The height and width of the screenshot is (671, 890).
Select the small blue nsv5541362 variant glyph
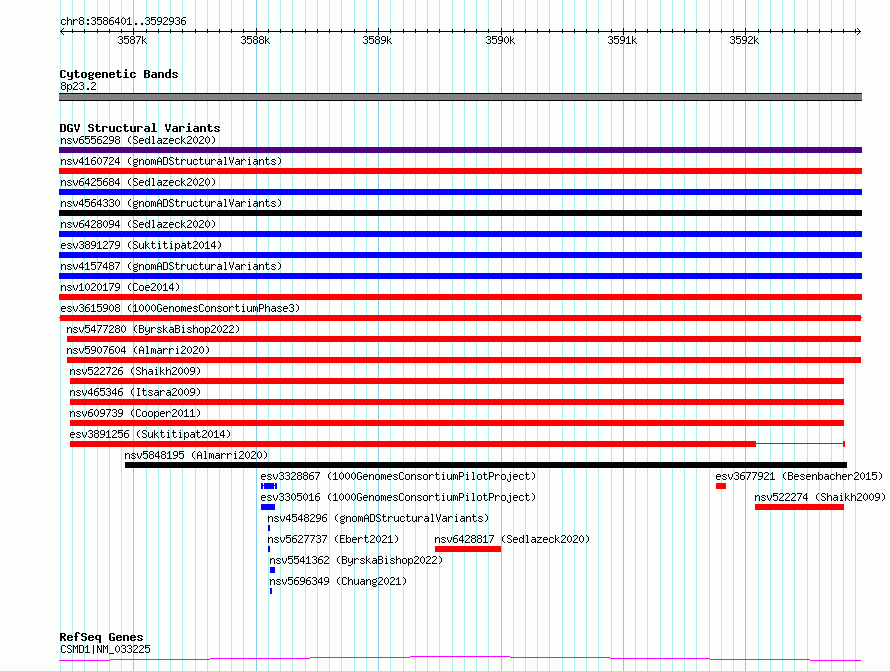pos(272,570)
